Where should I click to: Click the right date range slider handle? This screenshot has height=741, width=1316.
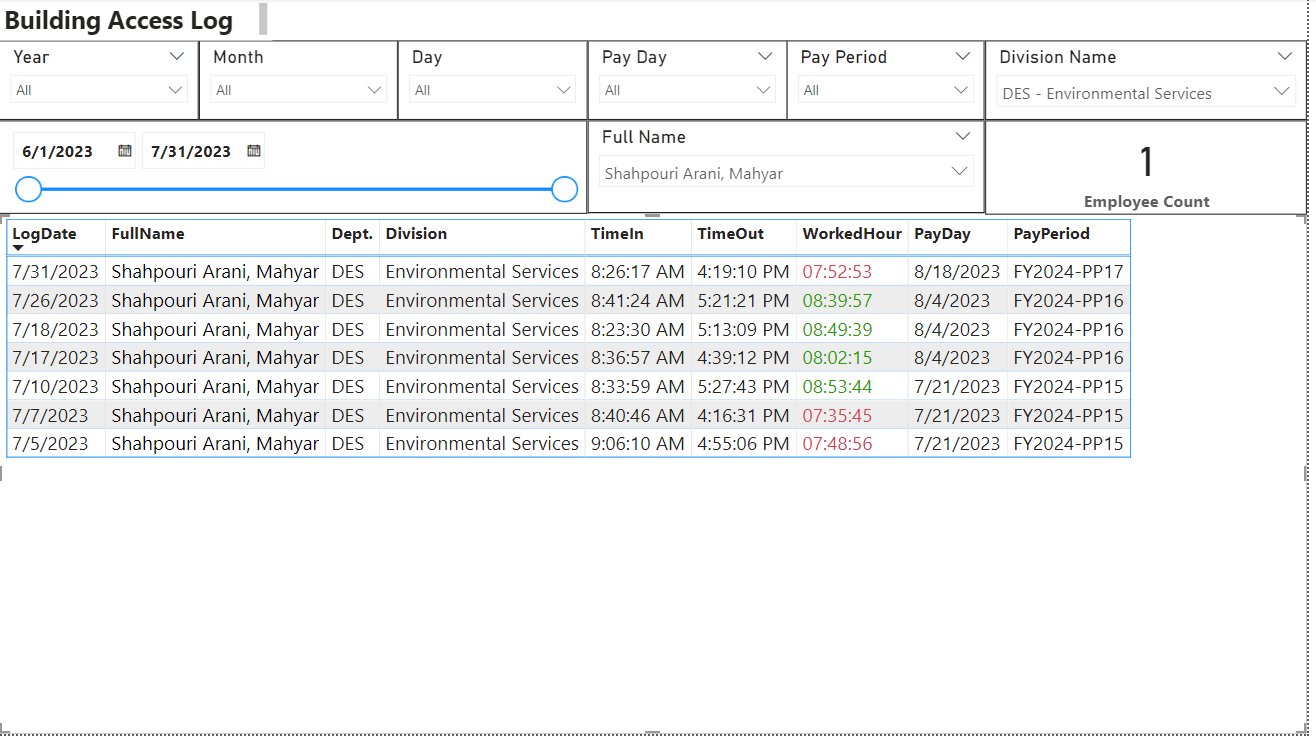tap(565, 189)
